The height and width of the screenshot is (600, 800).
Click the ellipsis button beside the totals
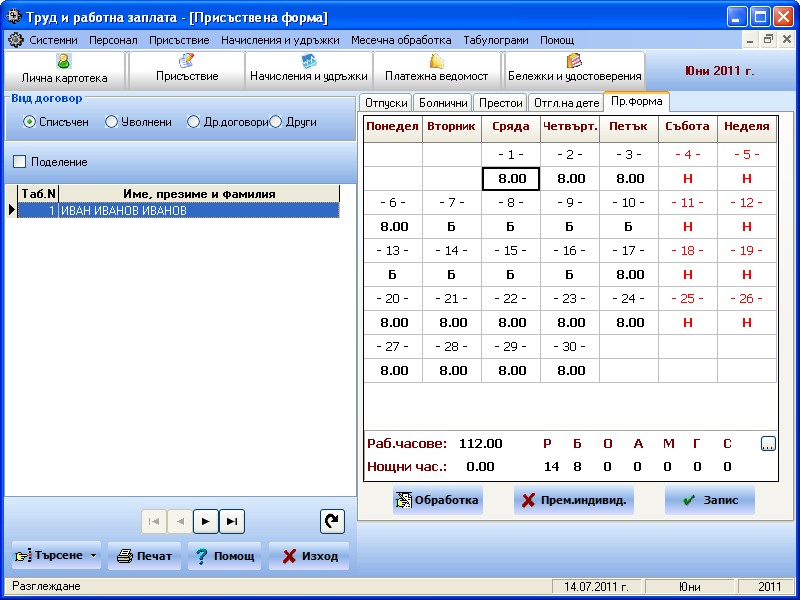click(768, 444)
